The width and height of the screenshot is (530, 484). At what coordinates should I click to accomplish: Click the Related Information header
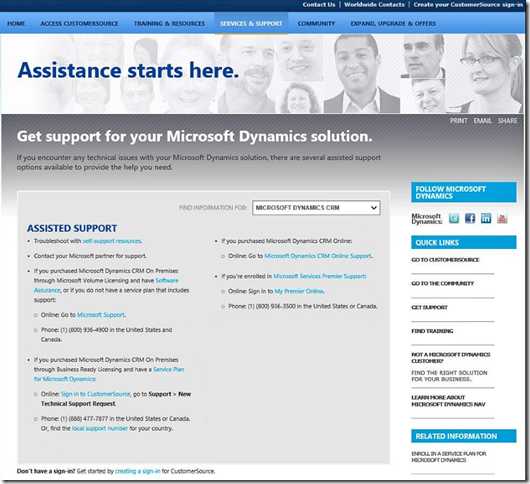464,436
